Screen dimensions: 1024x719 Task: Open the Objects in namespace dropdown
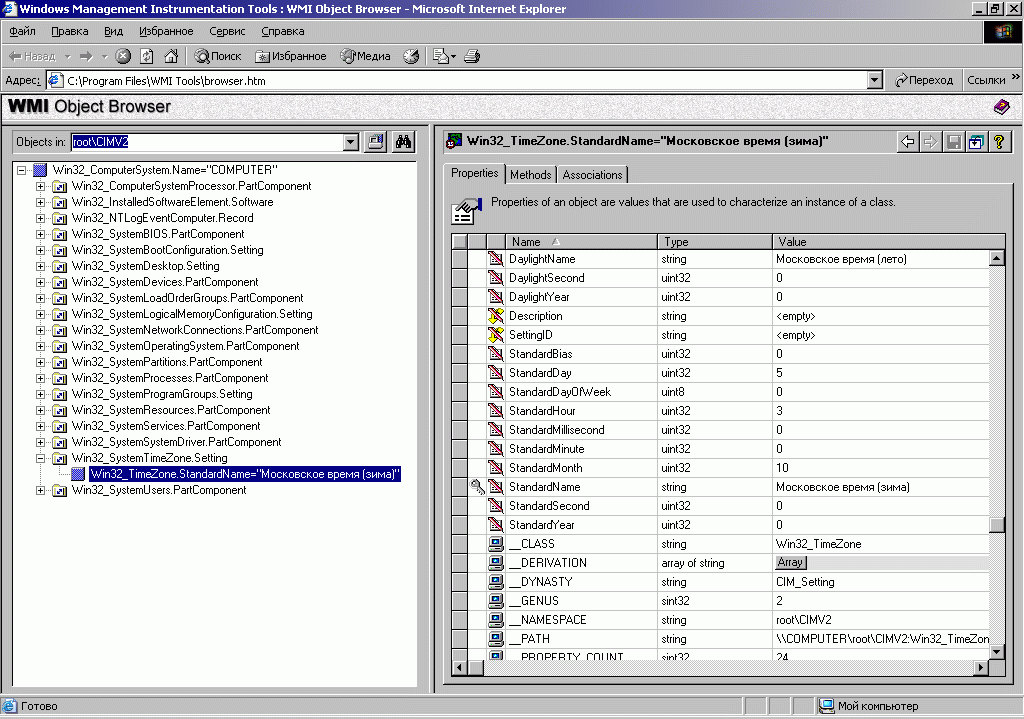click(351, 142)
